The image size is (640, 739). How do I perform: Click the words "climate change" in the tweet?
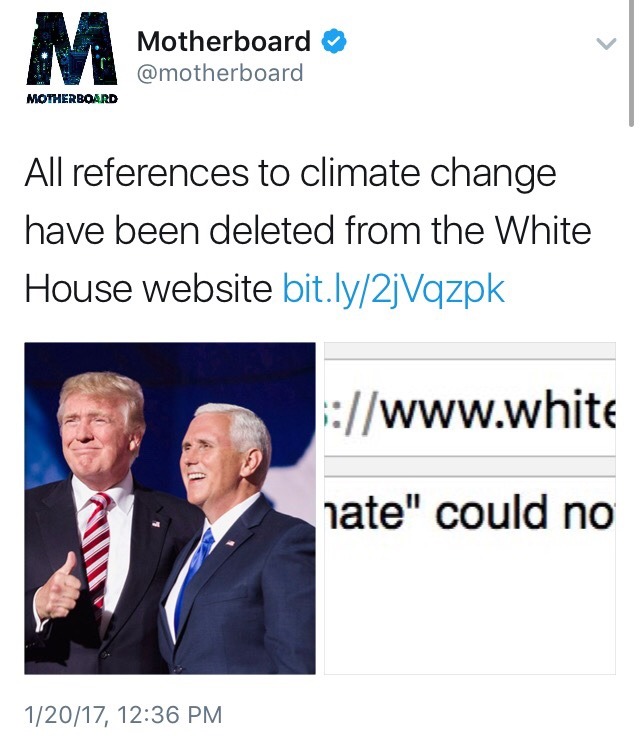tap(428, 173)
